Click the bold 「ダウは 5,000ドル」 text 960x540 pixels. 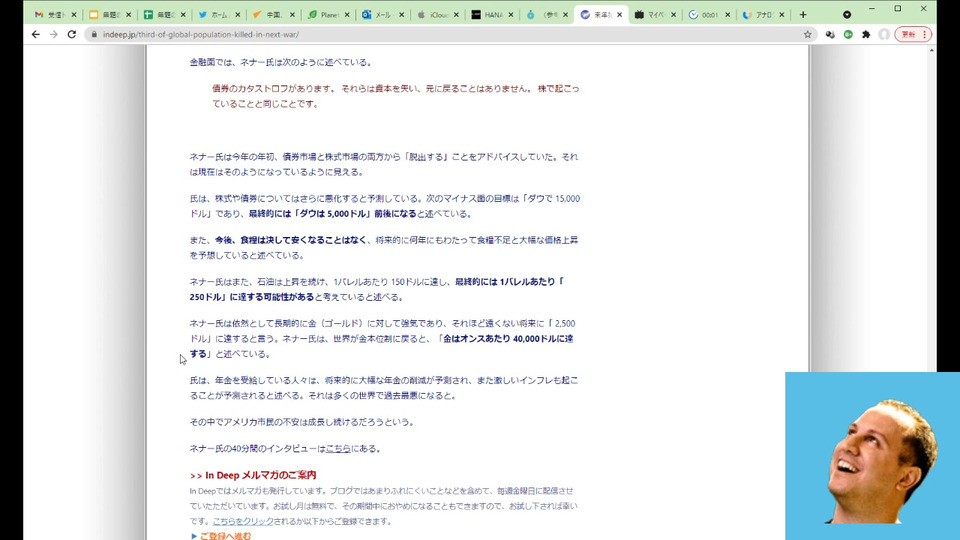pyautogui.click(x=334, y=214)
